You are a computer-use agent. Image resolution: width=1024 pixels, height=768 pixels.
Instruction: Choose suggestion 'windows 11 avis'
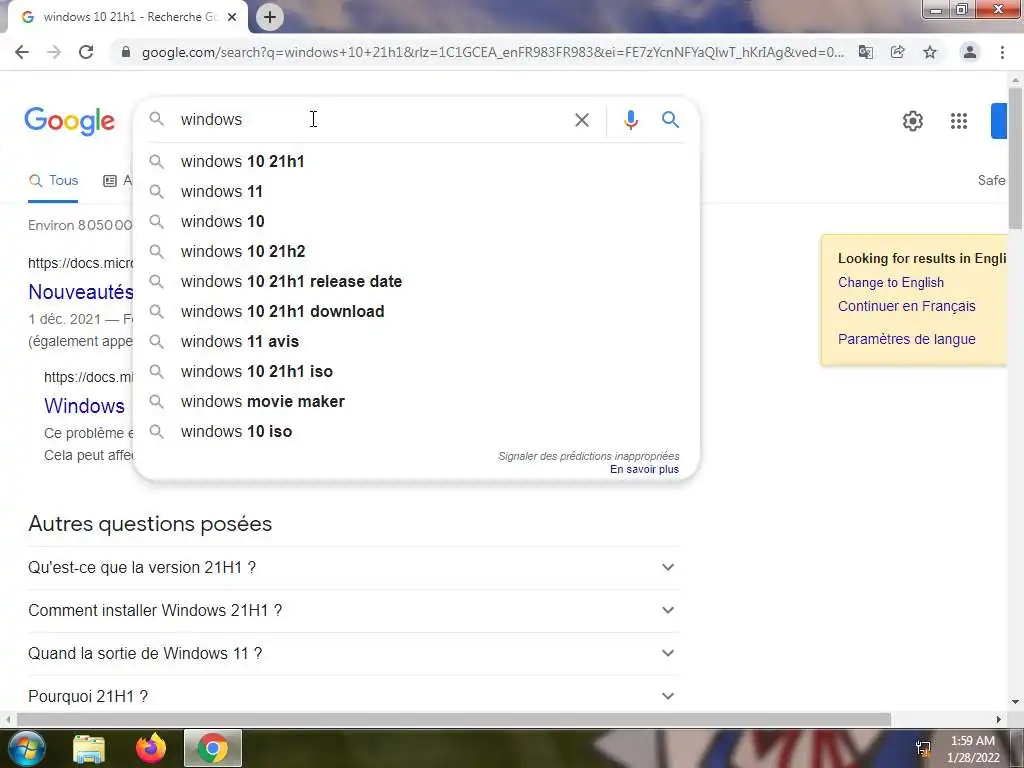[416, 342]
